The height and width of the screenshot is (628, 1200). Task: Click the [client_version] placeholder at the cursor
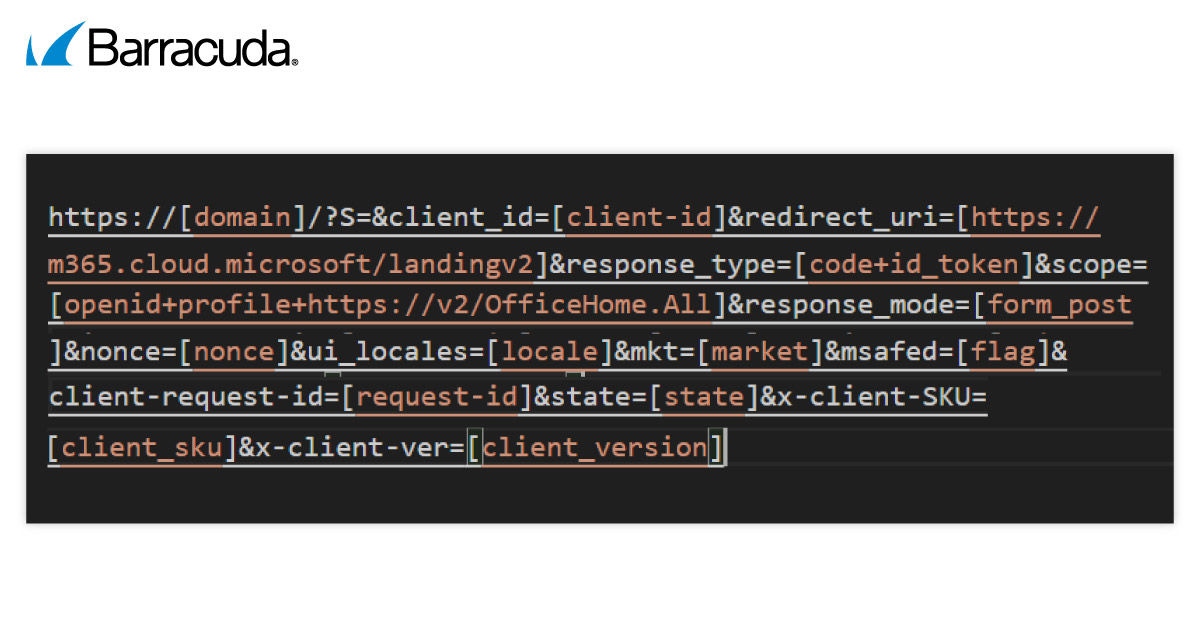[595, 447]
